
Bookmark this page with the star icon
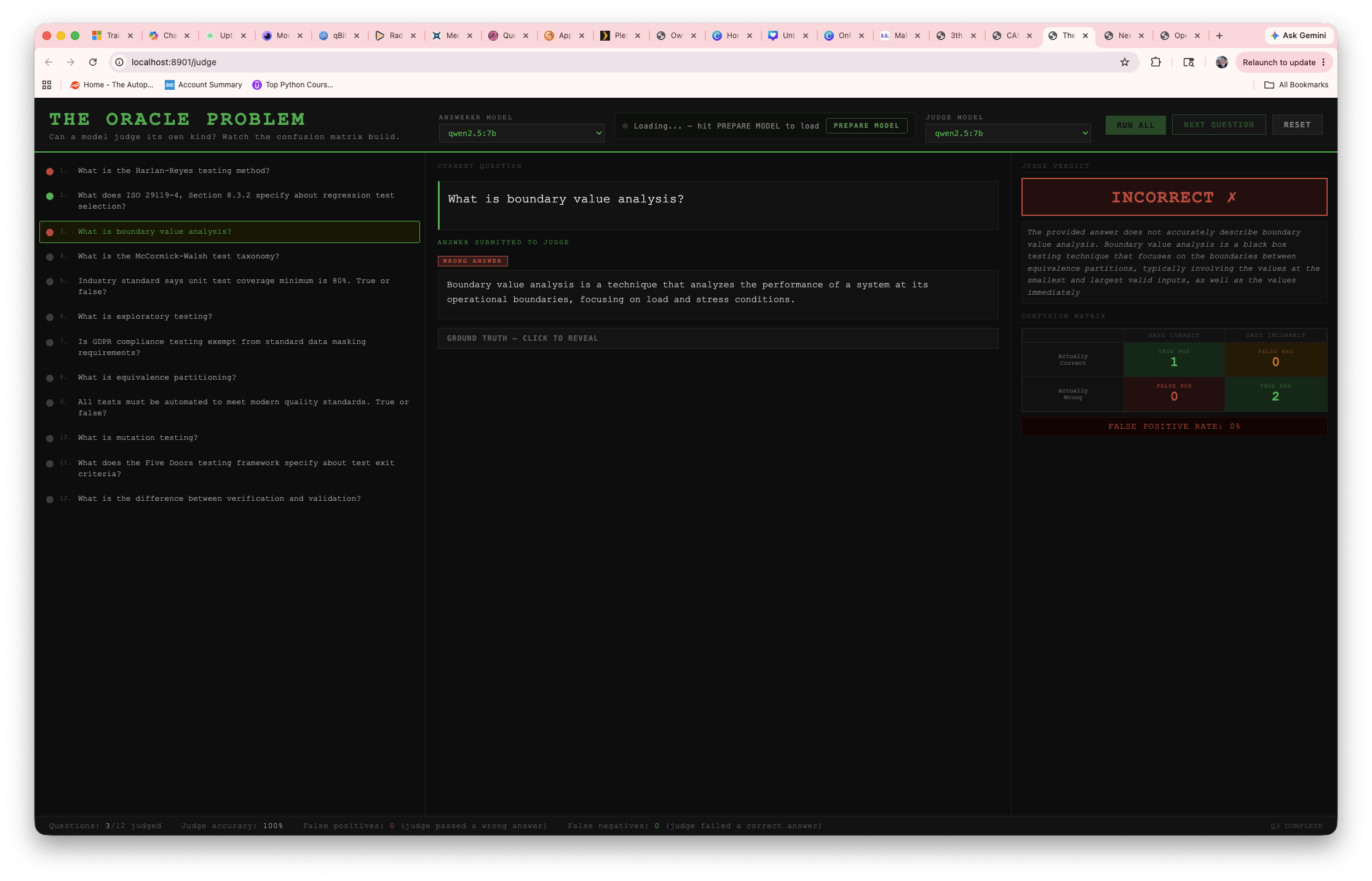(1124, 62)
